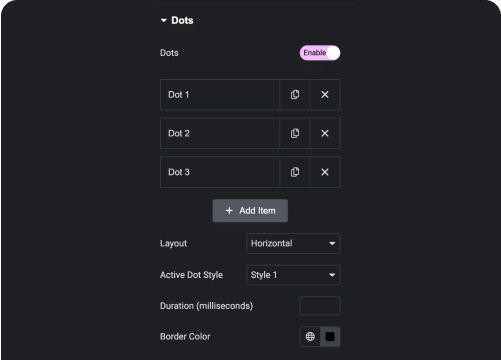Expand the Dot 2 repeater item
The height and width of the screenshot is (360, 501).
220,133
